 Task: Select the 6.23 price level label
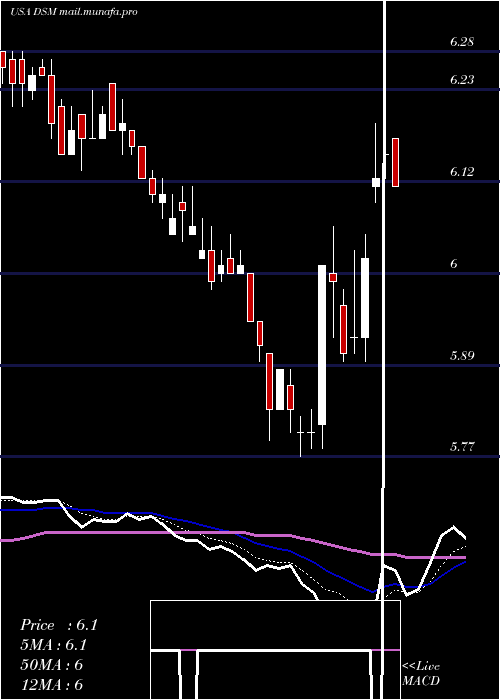pos(462,80)
